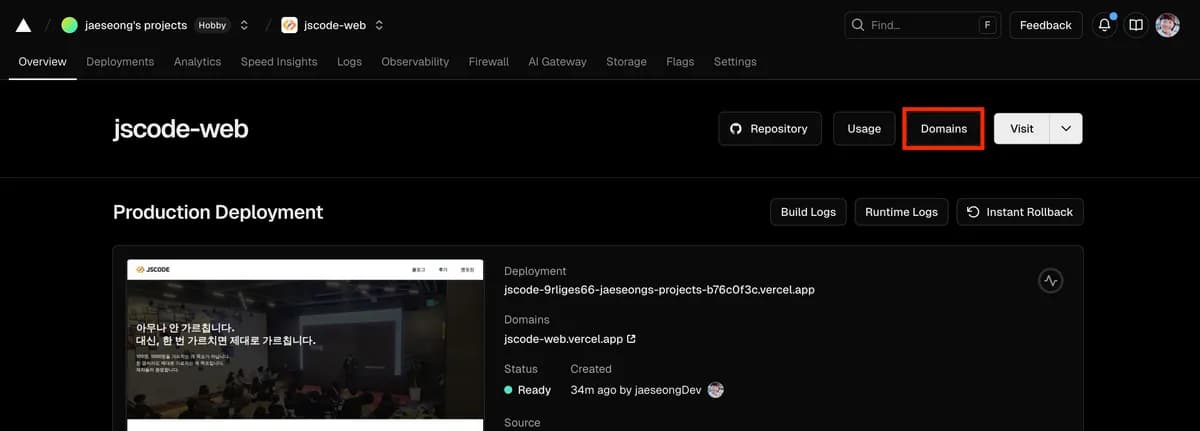The width and height of the screenshot is (1200, 431).
Task: Click the Usage button
Action: pos(864,129)
